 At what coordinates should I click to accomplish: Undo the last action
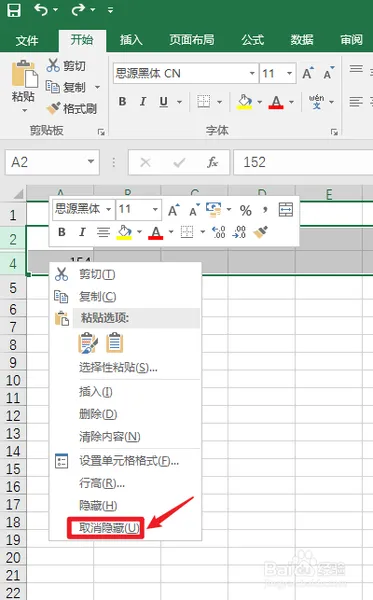click(x=41, y=10)
